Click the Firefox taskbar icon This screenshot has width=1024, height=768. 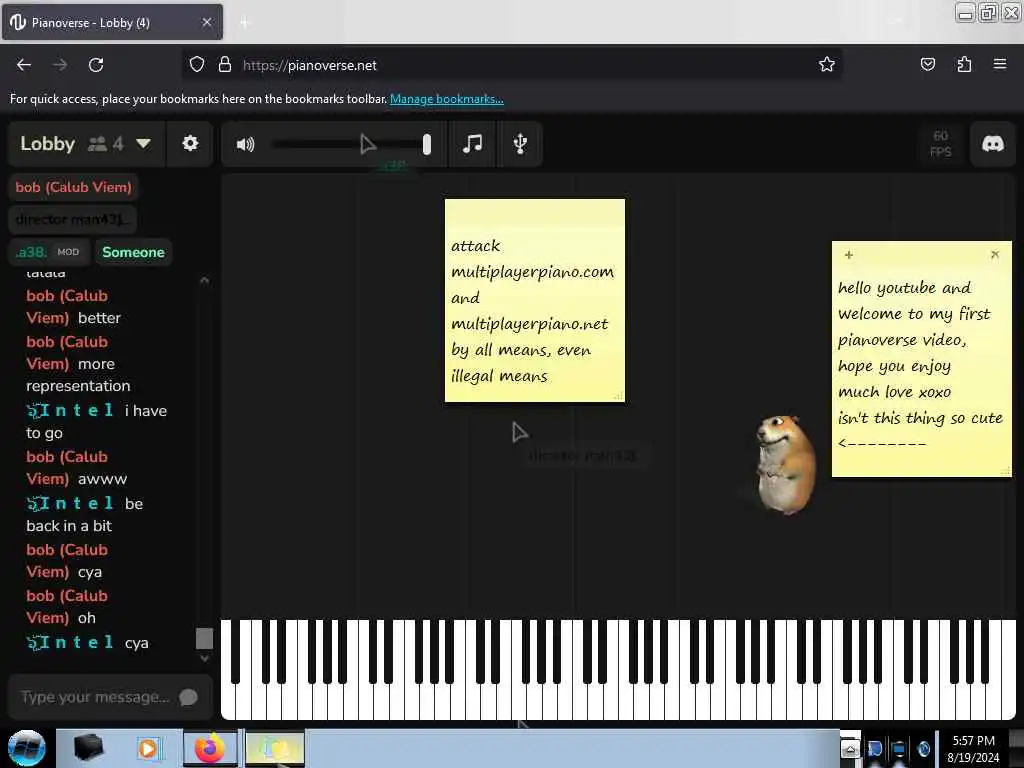point(210,748)
